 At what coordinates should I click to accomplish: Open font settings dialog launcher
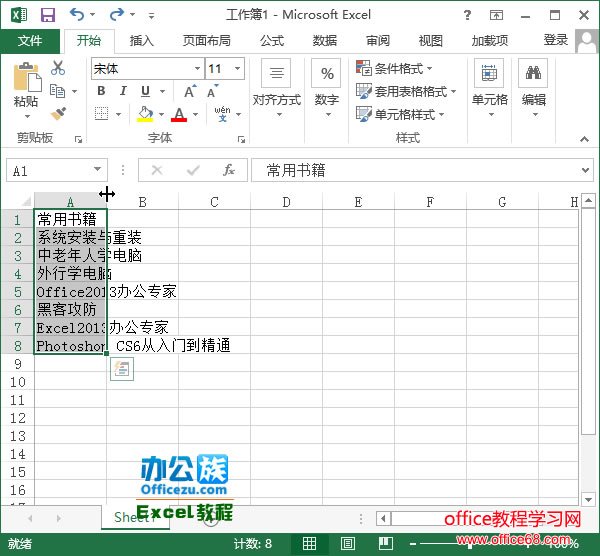(241, 139)
